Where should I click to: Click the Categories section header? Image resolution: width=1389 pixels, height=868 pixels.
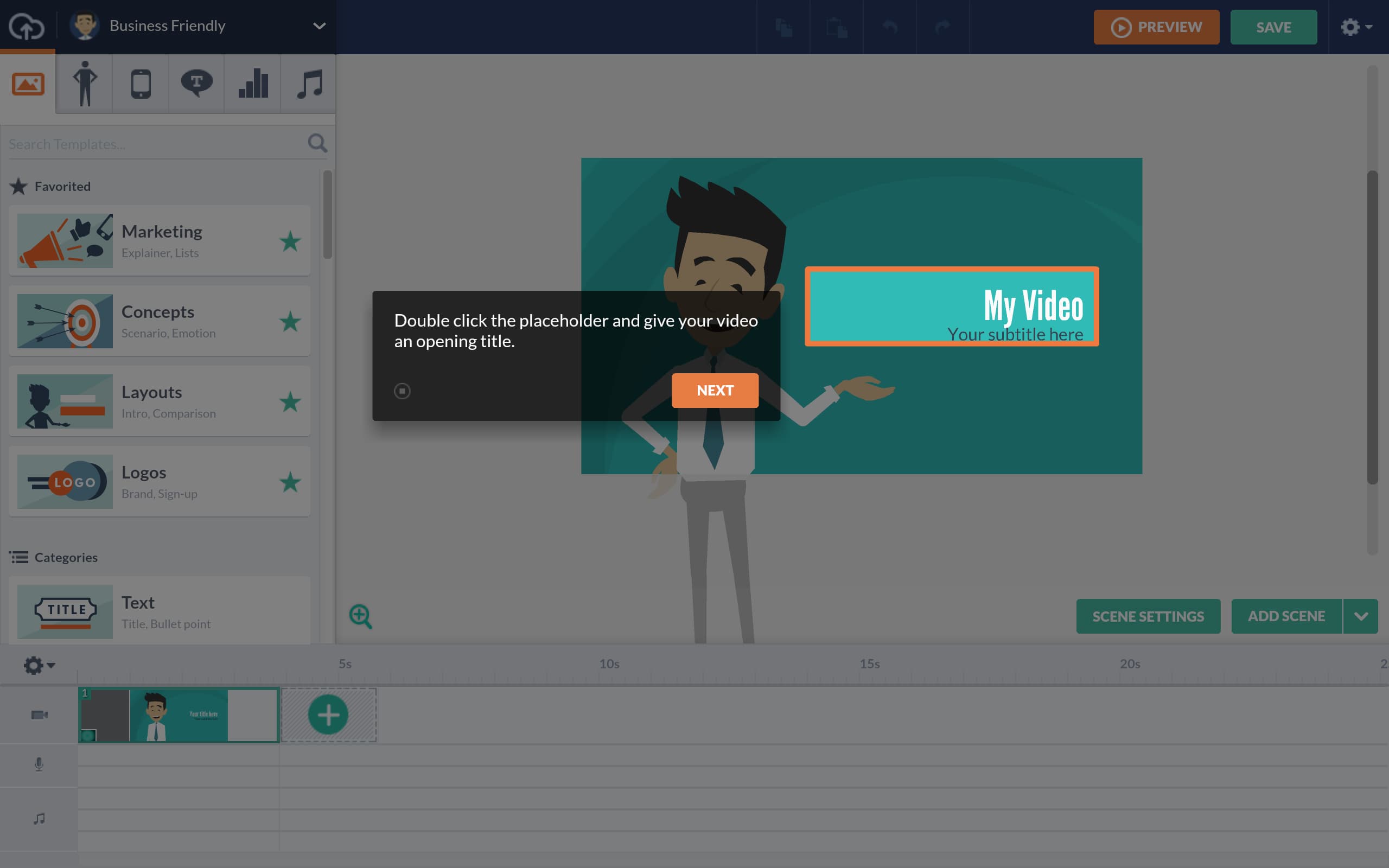tap(66, 557)
